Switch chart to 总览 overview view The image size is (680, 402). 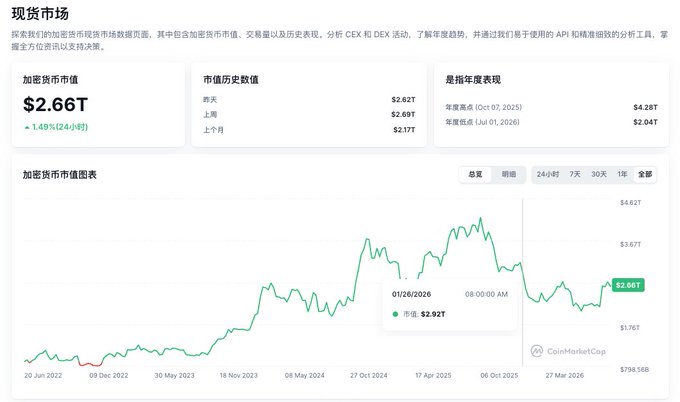475,174
